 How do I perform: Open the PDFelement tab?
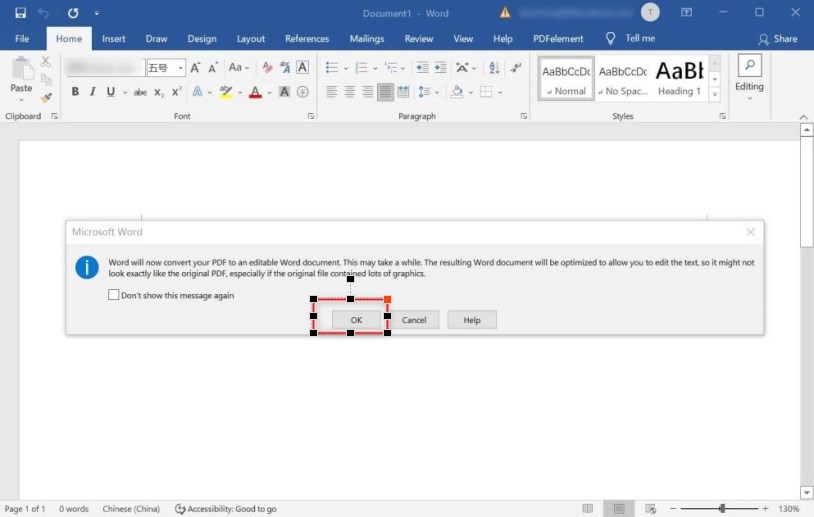click(558, 38)
